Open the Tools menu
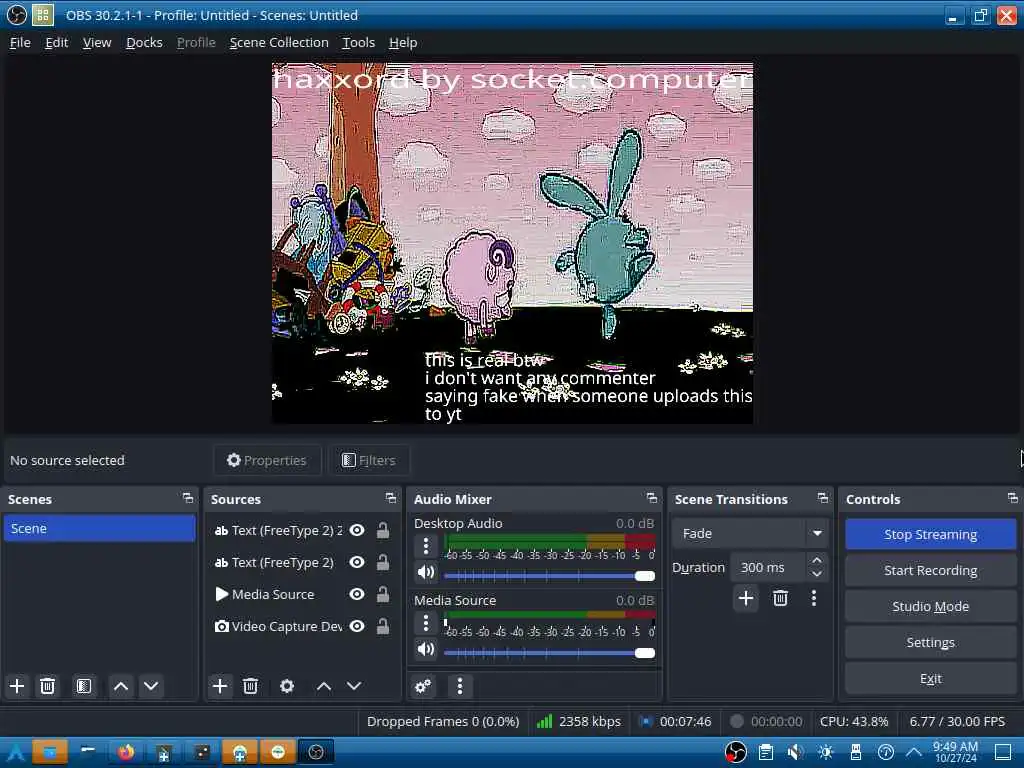1024x768 pixels. [359, 42]
